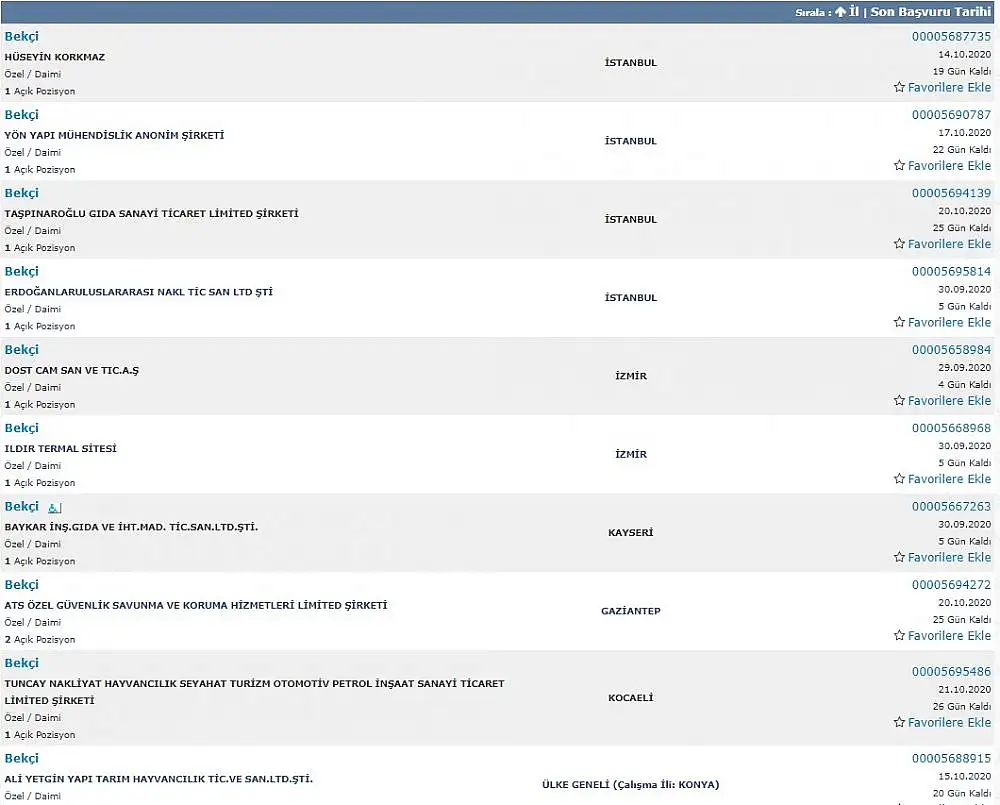The height and width of the screenshot is (805, 1000).
Task: Add TAŞPINAROĞLU GIDA listing to favorites via star
Action: point(899,244)
